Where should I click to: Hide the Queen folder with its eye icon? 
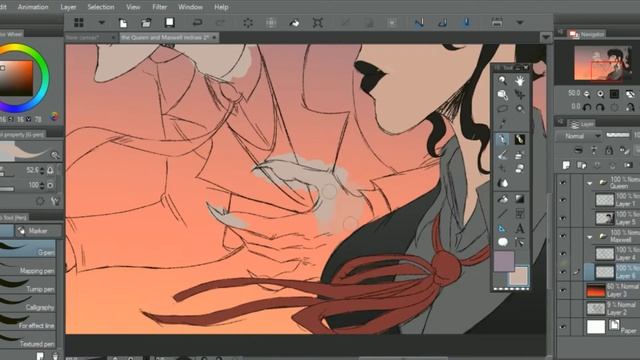click(x=563, y=183)
